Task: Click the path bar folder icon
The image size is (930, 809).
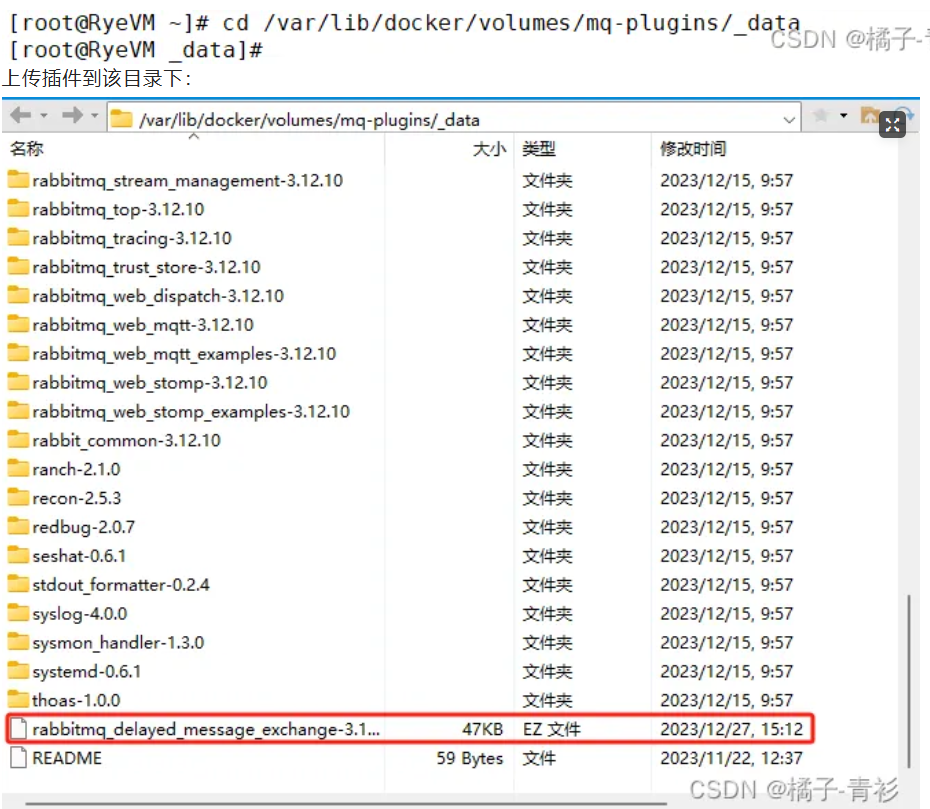Action: tap(122, 119)
